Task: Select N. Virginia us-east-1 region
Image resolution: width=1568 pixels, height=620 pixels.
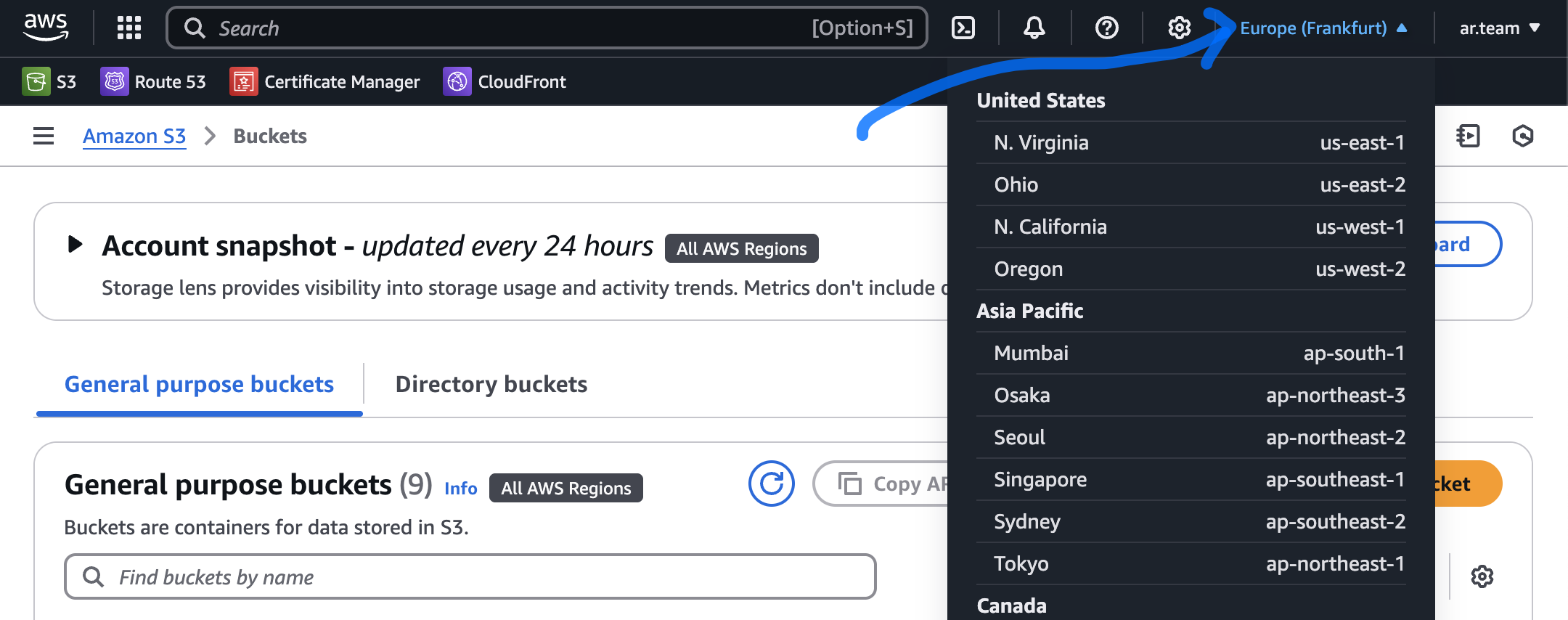Action: pos(1191,142)
